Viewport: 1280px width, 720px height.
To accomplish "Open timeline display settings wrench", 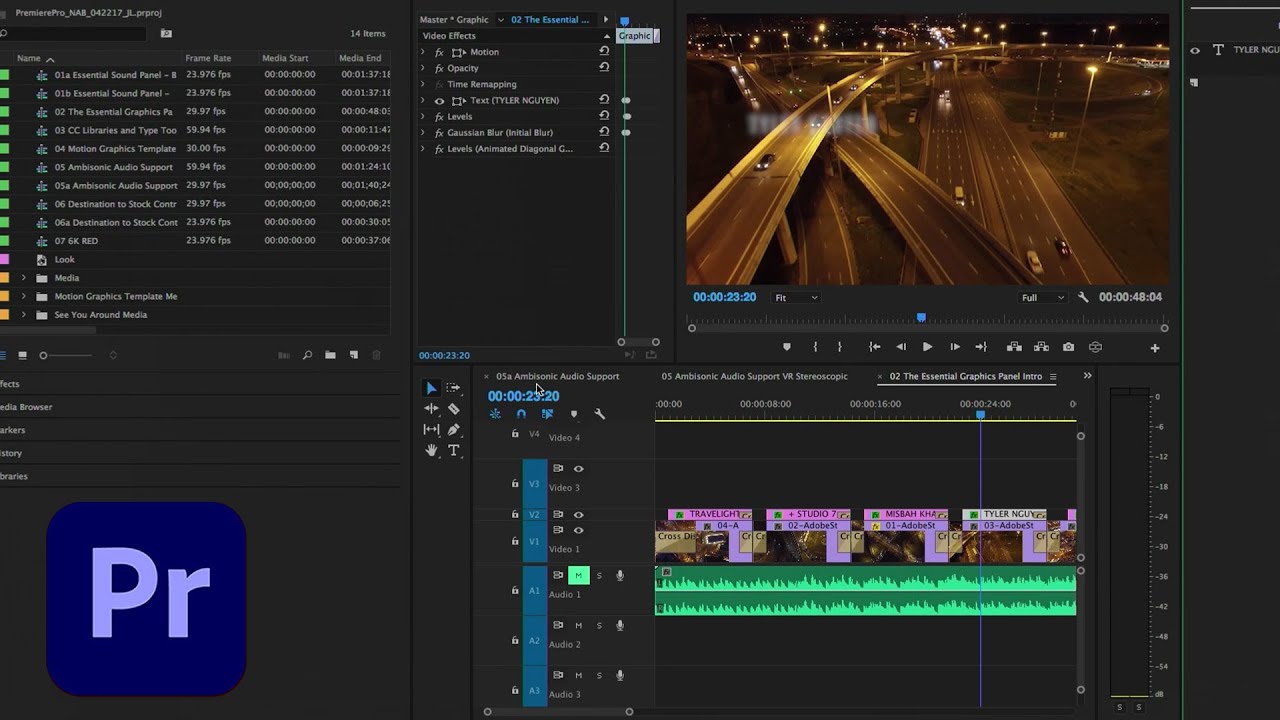I will pos(599,414).
